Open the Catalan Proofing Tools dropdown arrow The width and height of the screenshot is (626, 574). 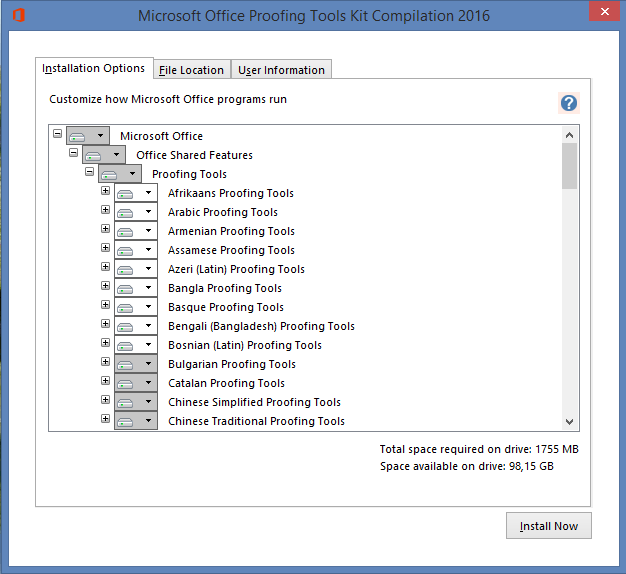click(149, 382)
